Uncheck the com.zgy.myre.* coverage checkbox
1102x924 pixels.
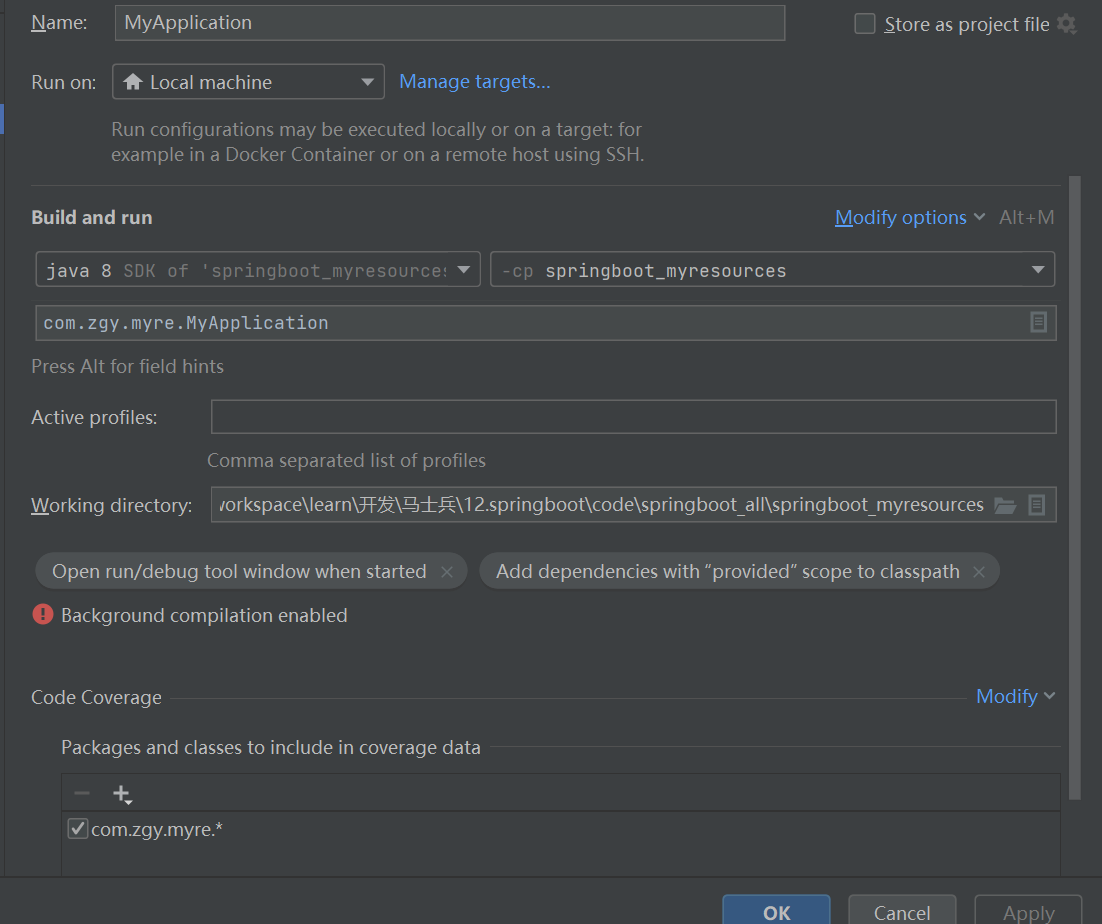pyautogui.click(x=77, y=828)
